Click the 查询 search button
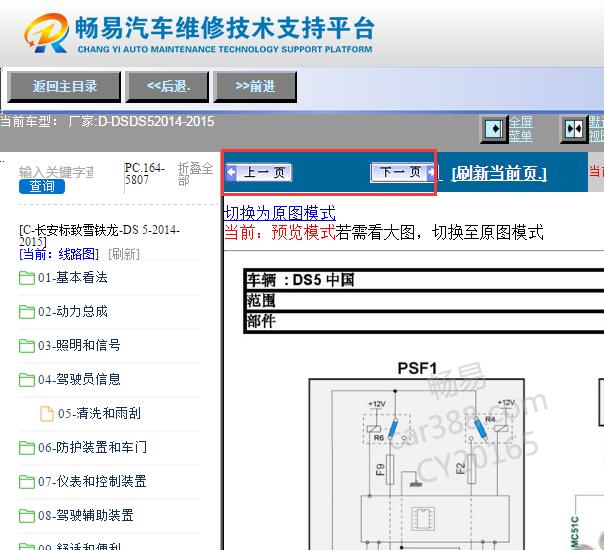 [42, 186]
